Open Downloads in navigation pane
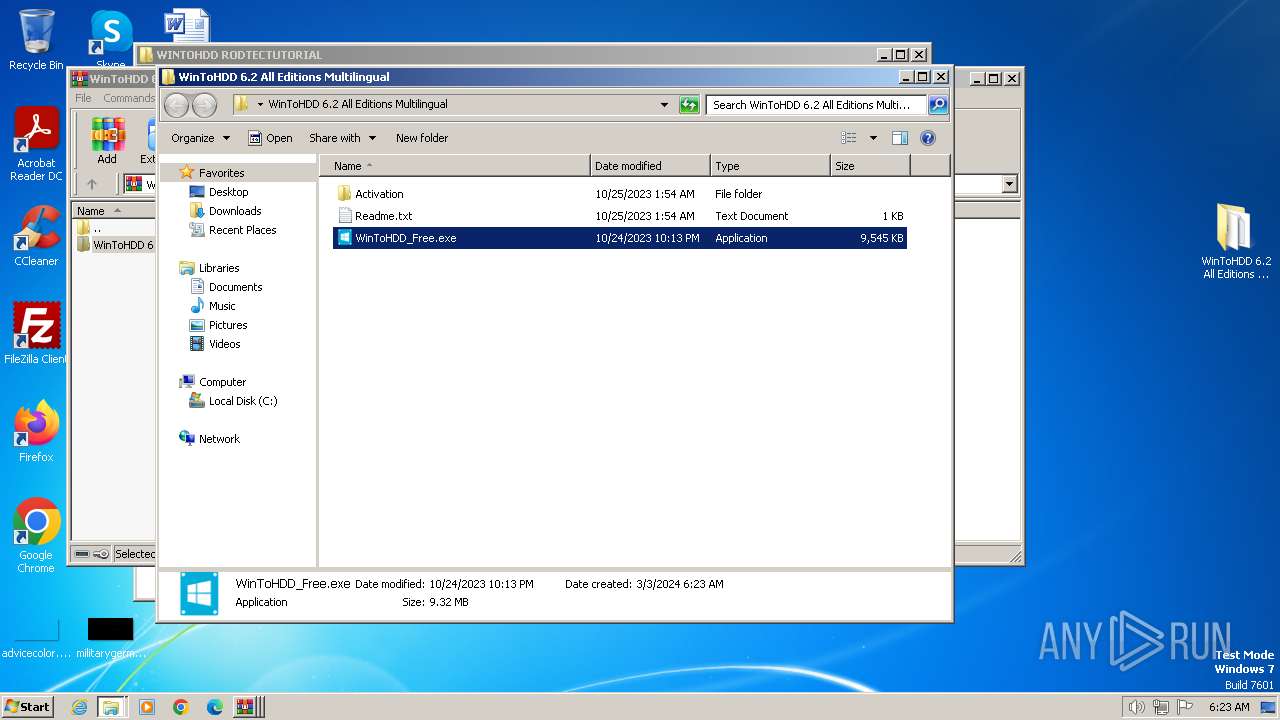This screenshot has width=1280, height=720. pos(235,211)
